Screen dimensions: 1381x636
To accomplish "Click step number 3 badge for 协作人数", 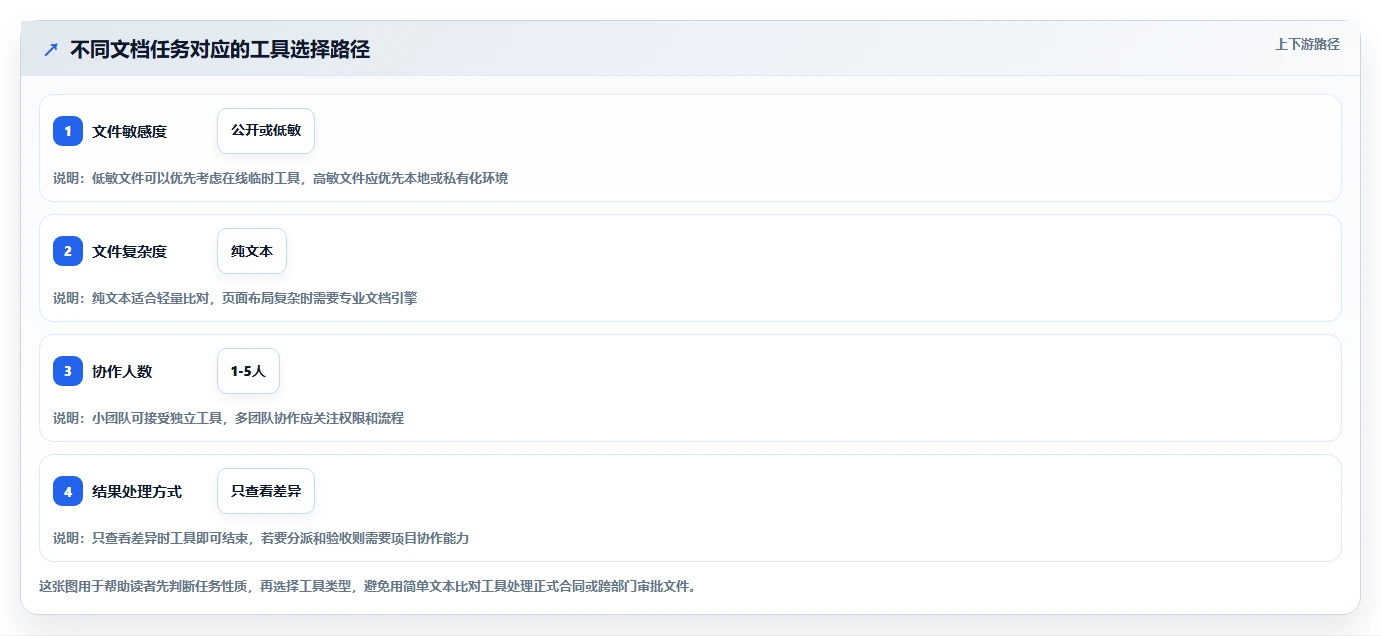I will pos(68,371).
